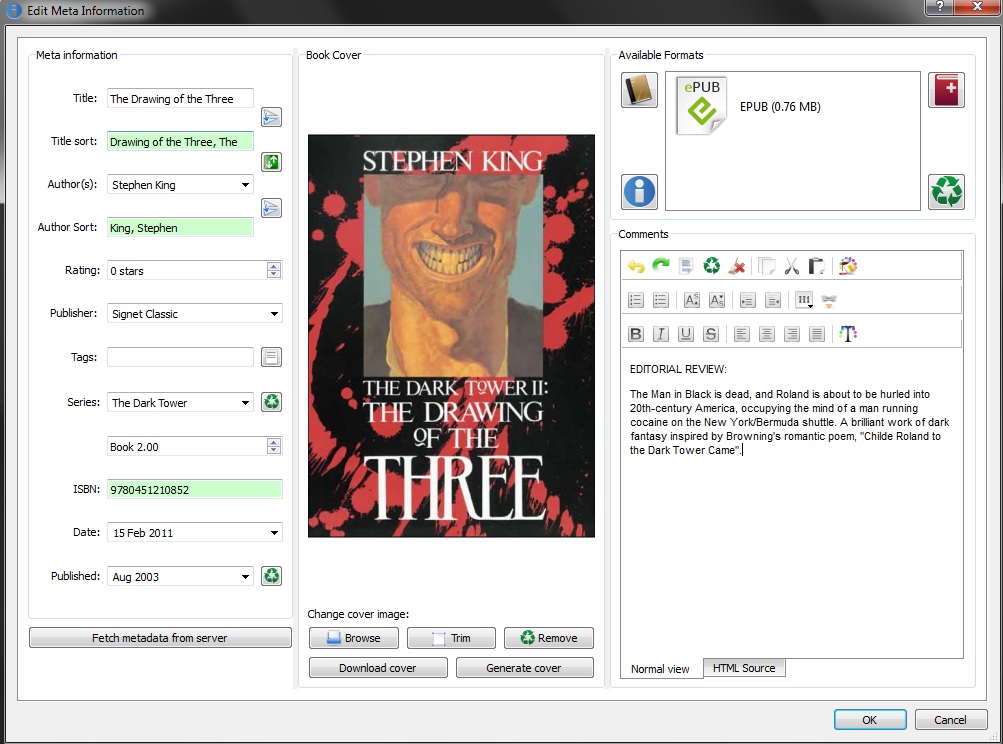Expand the Series dropdown list
1003x744 pixels.
[x=245, y=402]
